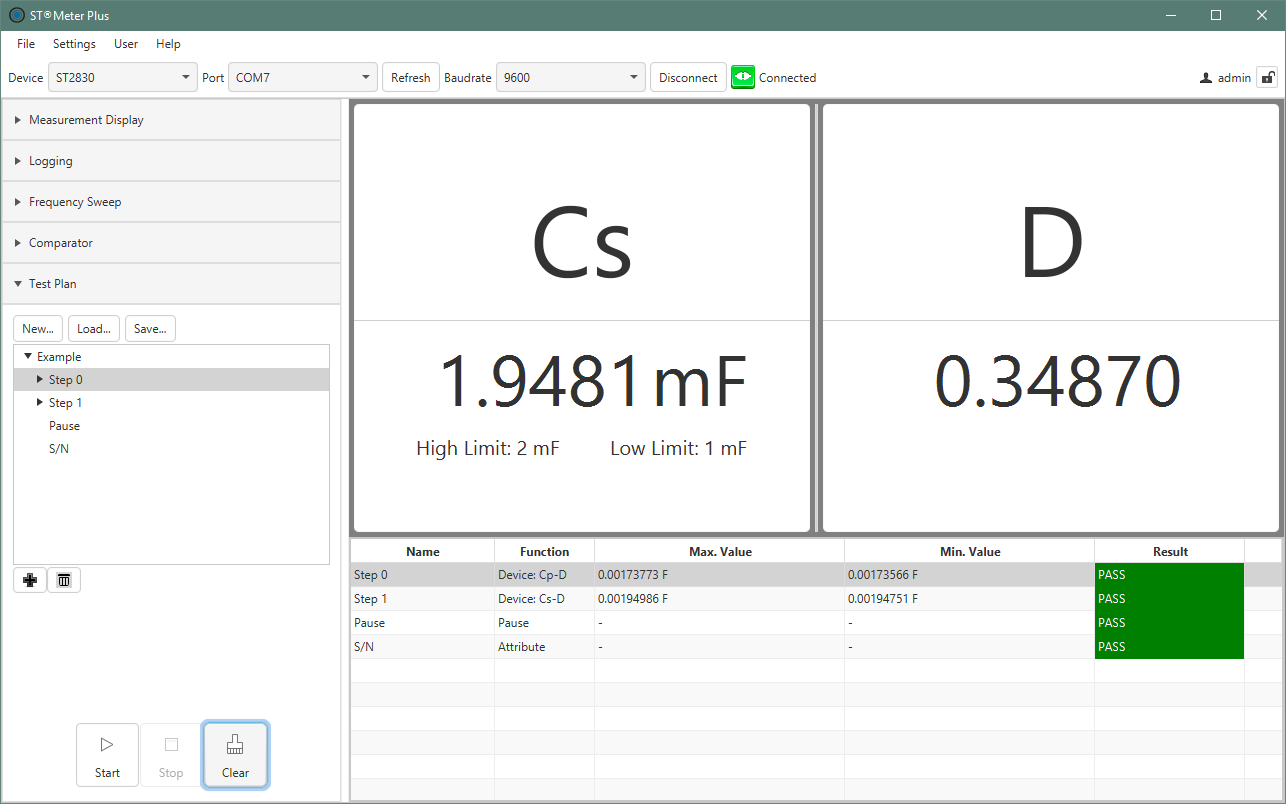Click the admin user icon
Viewport: 1286px width, 804px height.
coord(1206,78)
